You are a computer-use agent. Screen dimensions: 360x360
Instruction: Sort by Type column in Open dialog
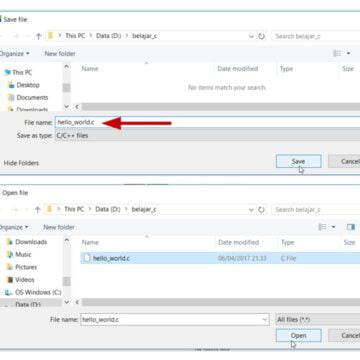pyautogui.click(x=287, y=242)
